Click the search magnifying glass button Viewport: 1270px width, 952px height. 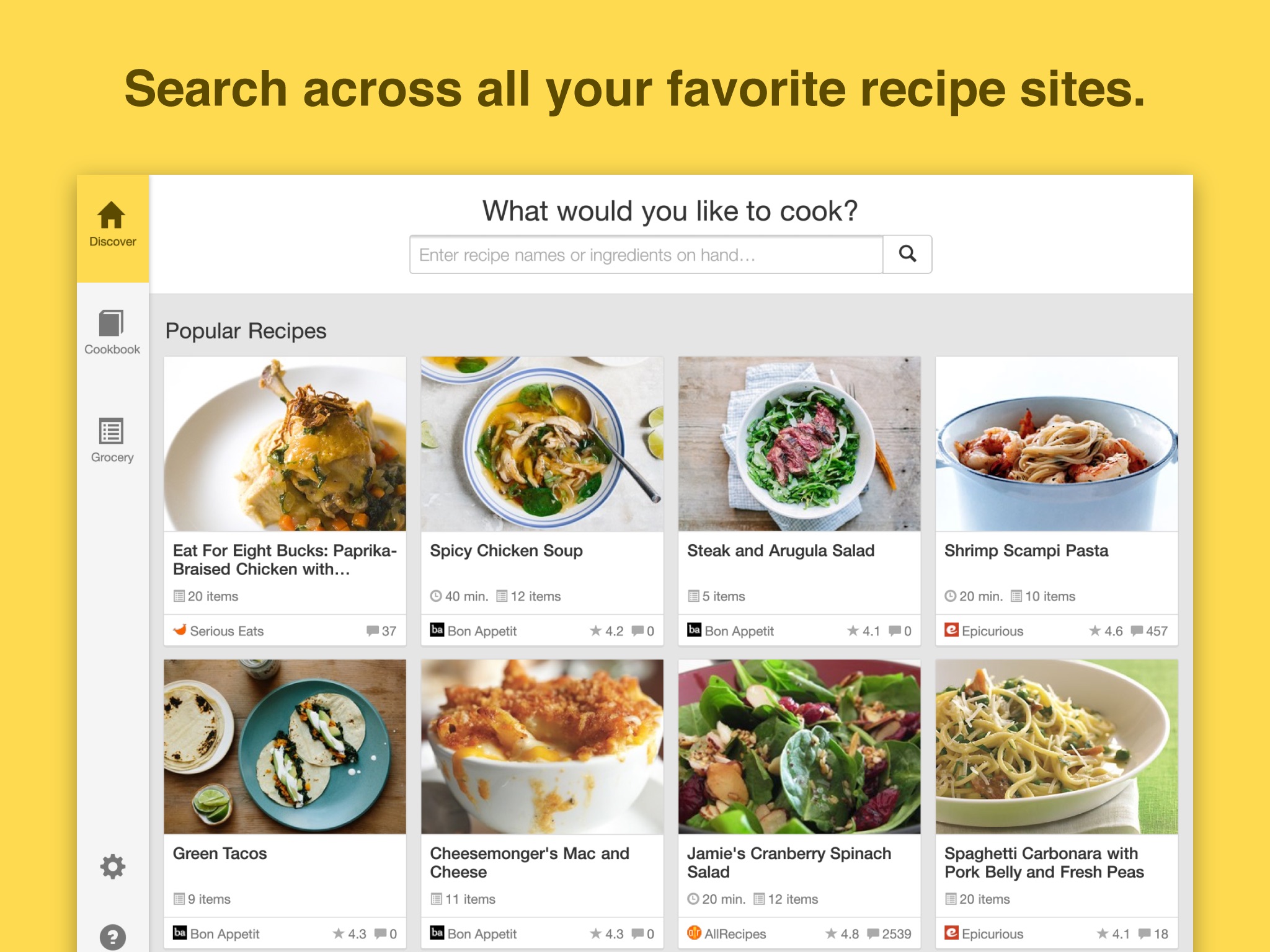(907, 254)
